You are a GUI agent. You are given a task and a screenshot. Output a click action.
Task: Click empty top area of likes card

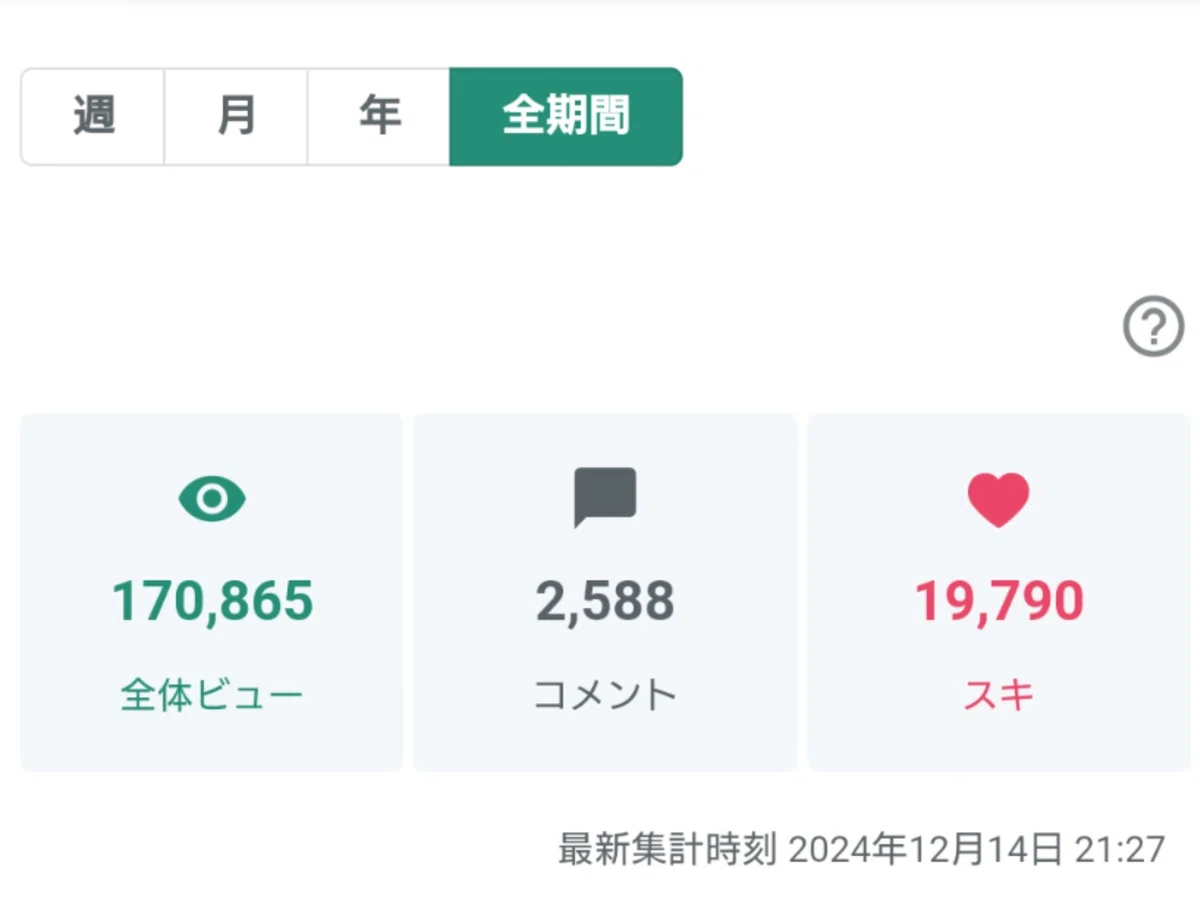pyautogui.click(x=998, y=440)
